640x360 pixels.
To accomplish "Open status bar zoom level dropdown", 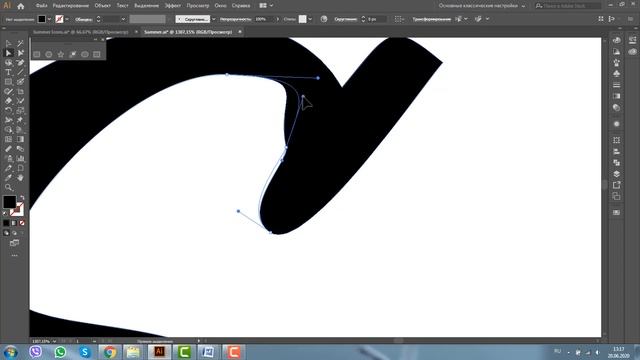I will coord(54,341).
